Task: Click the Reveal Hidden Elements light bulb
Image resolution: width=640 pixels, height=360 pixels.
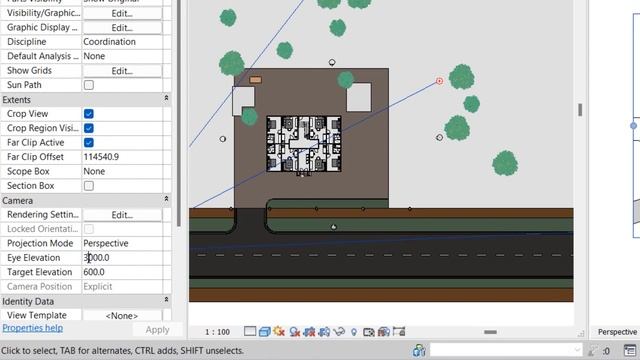Action: click(x=354, y=332)
